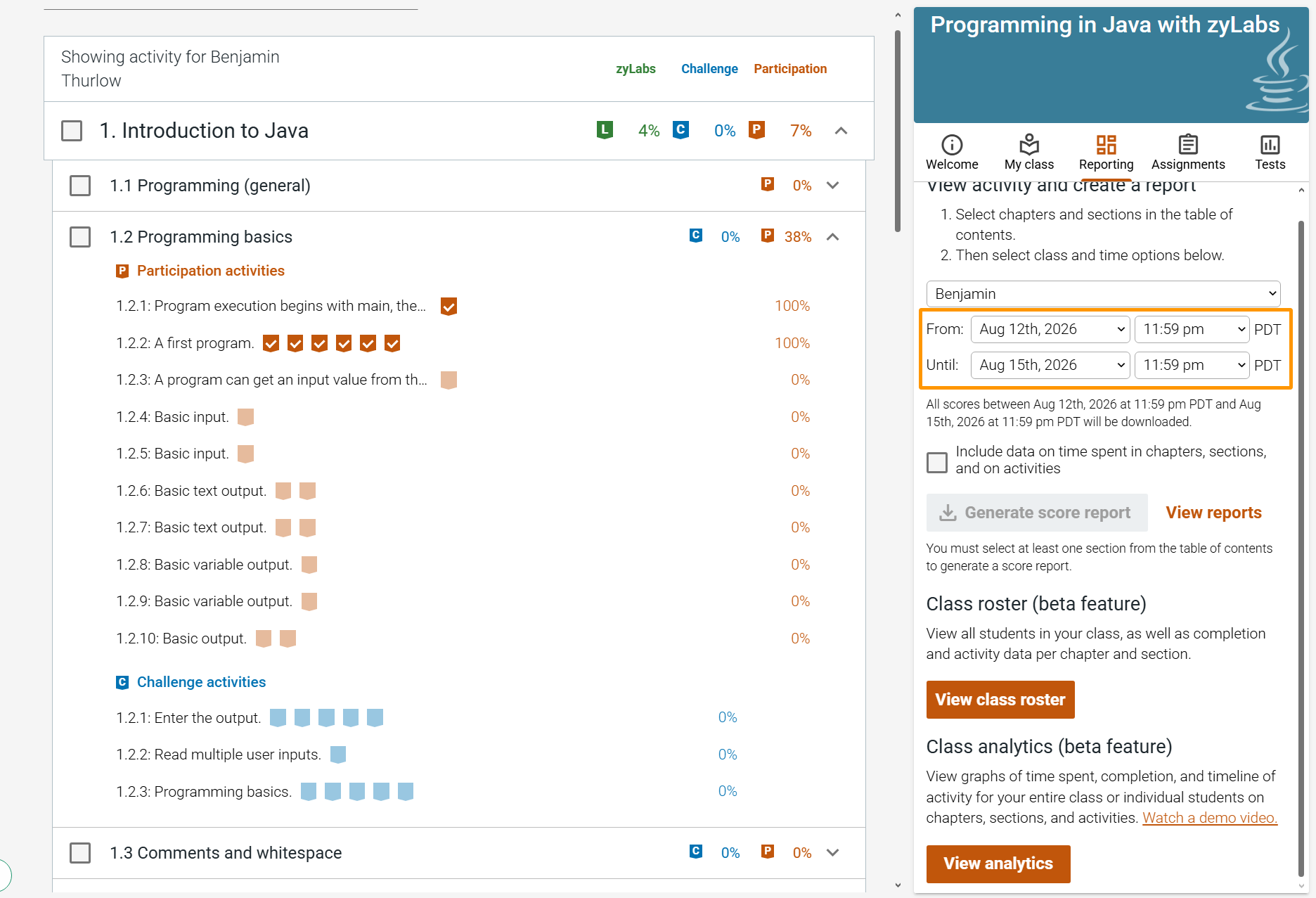Click the Participation activities P icon
1316x898 pixels.
point(122,271)
